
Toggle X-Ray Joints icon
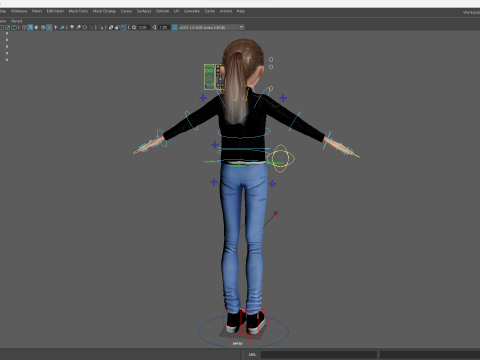tap(124, 27)
